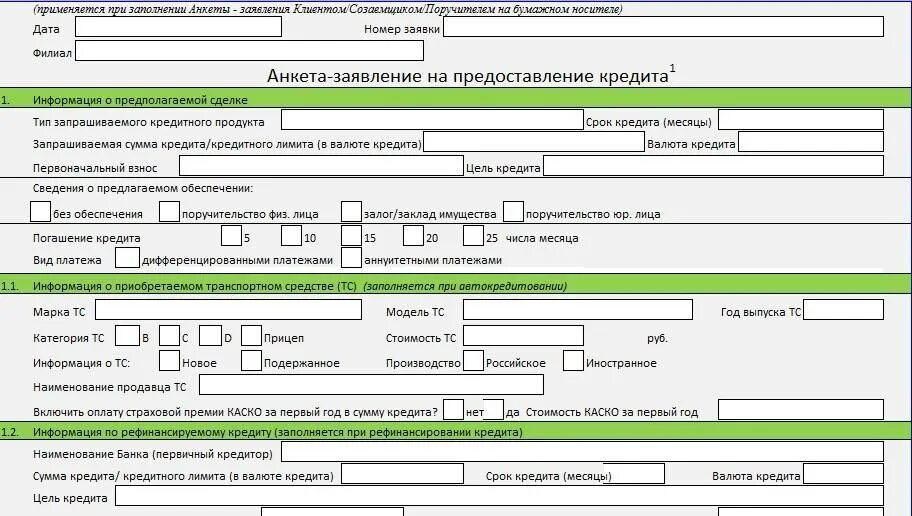912x516 pixels.
Task: Check the дифференцированными платежами checkbox
Action: (127, 258)
